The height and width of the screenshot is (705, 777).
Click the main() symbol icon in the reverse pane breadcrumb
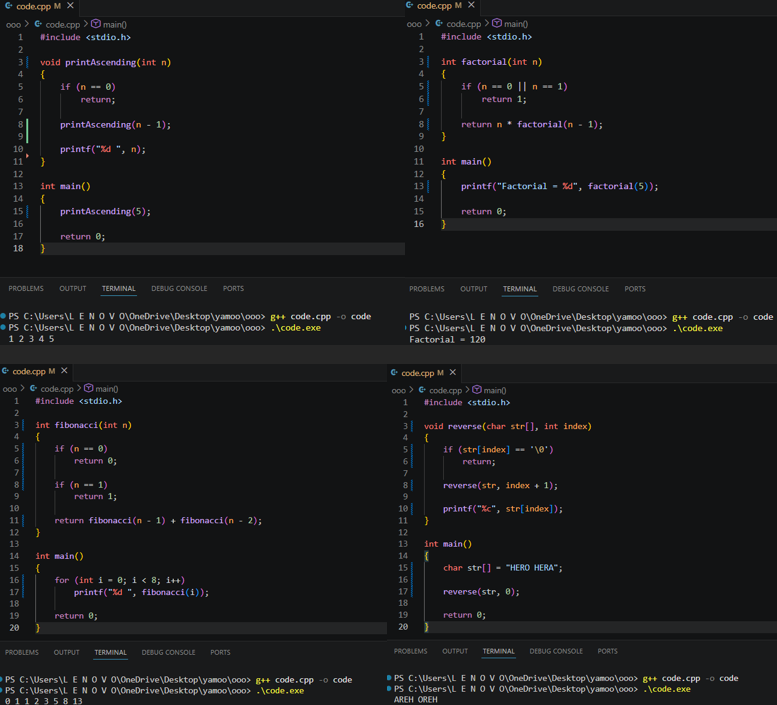[477, 390]
